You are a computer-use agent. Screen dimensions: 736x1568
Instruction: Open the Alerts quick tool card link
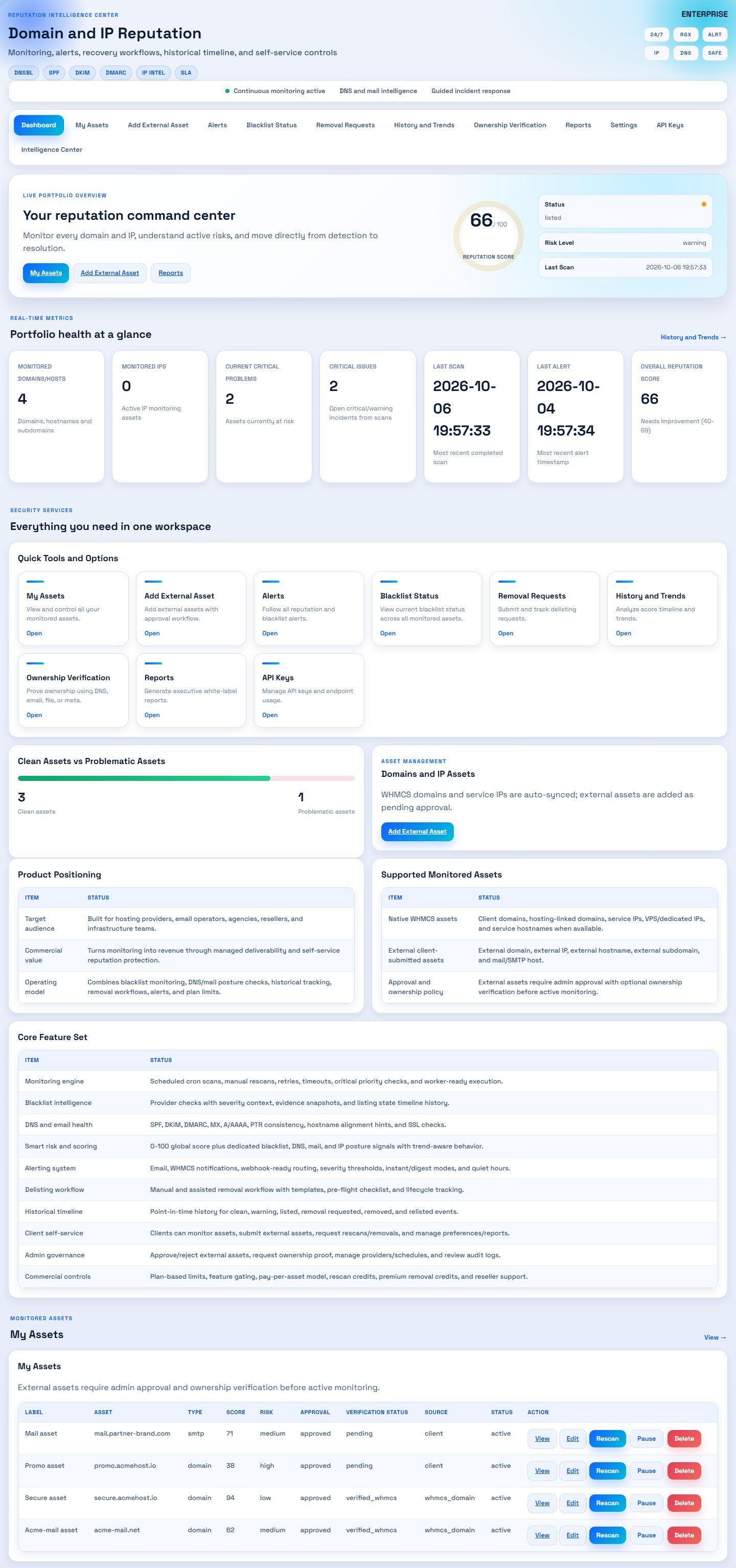coord(270,634)
